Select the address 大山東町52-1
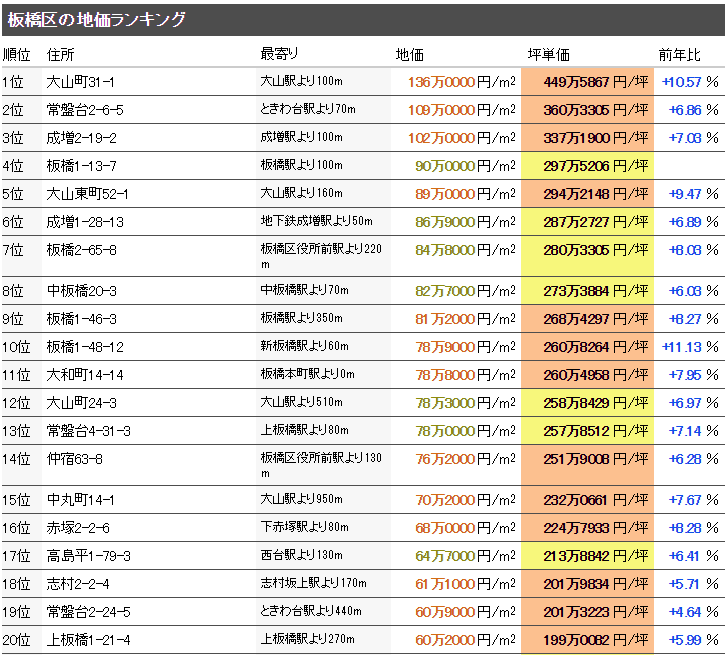The image size is (725, 655). pyautogui.click(x=88, y=194)
